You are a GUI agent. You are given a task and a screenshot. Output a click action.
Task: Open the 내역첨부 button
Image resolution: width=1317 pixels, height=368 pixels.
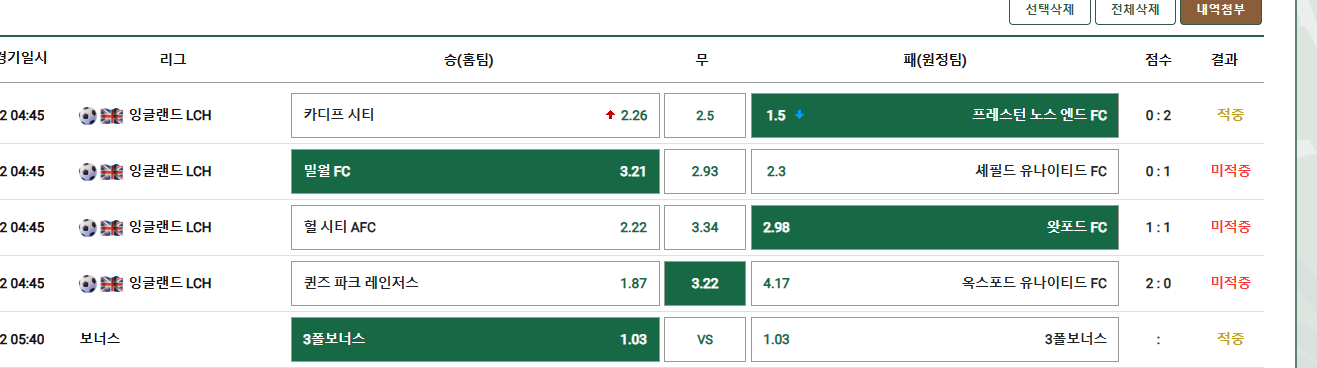[1221, 10]
